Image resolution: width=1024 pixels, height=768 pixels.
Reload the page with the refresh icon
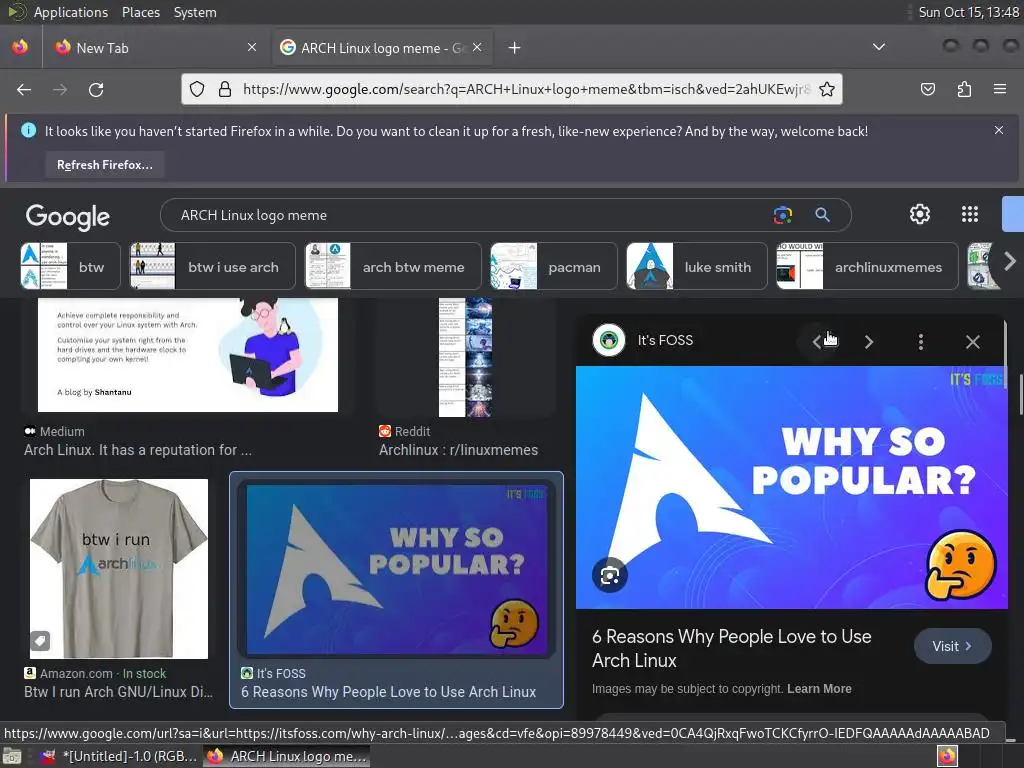point(96,89)
